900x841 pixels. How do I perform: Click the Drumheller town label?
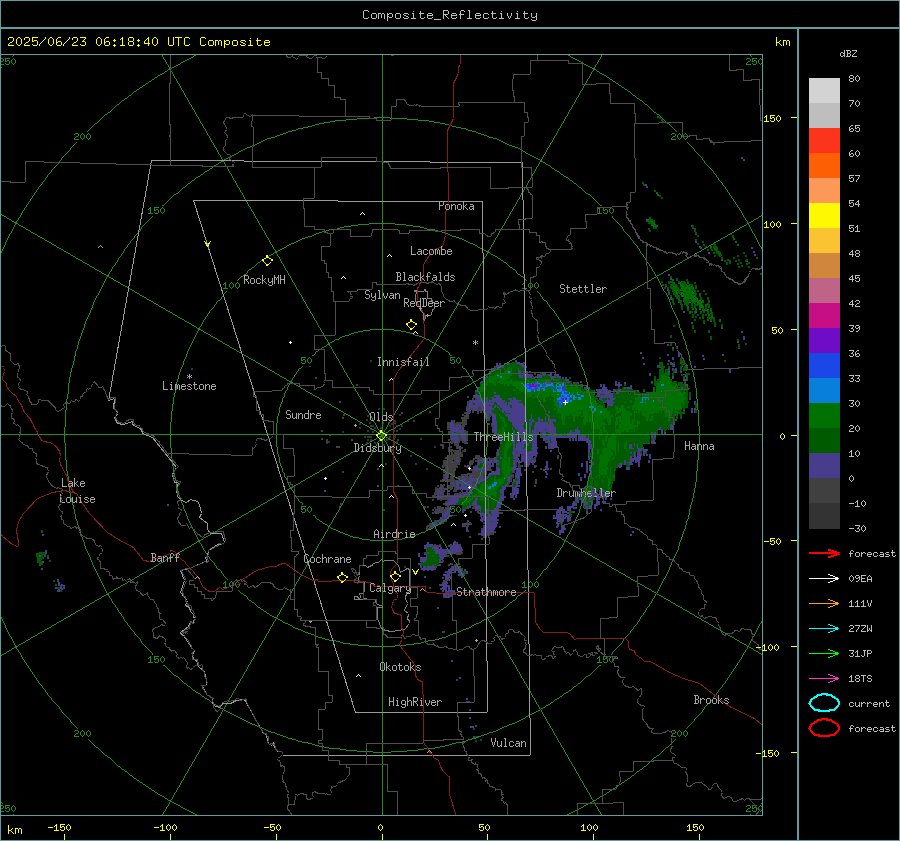(586, 493)
